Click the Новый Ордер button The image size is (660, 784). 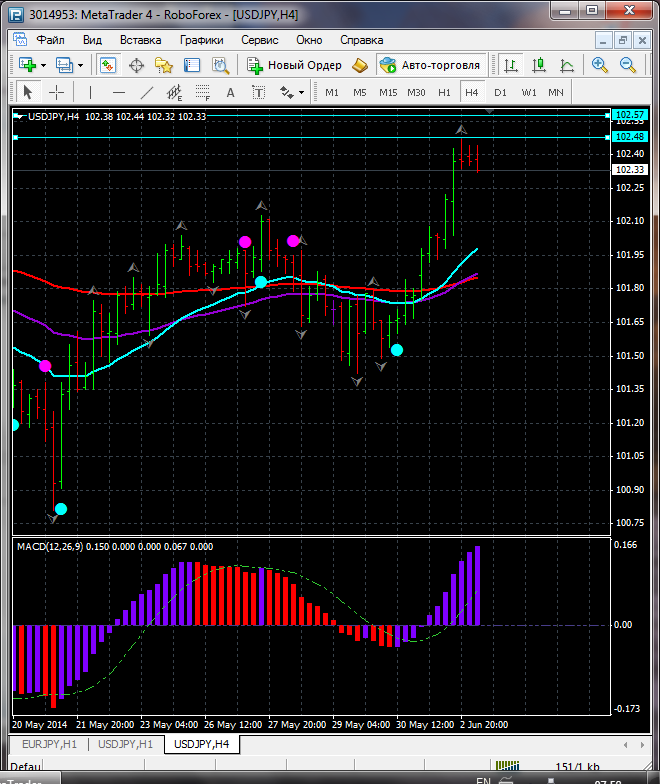pos(294,65)
